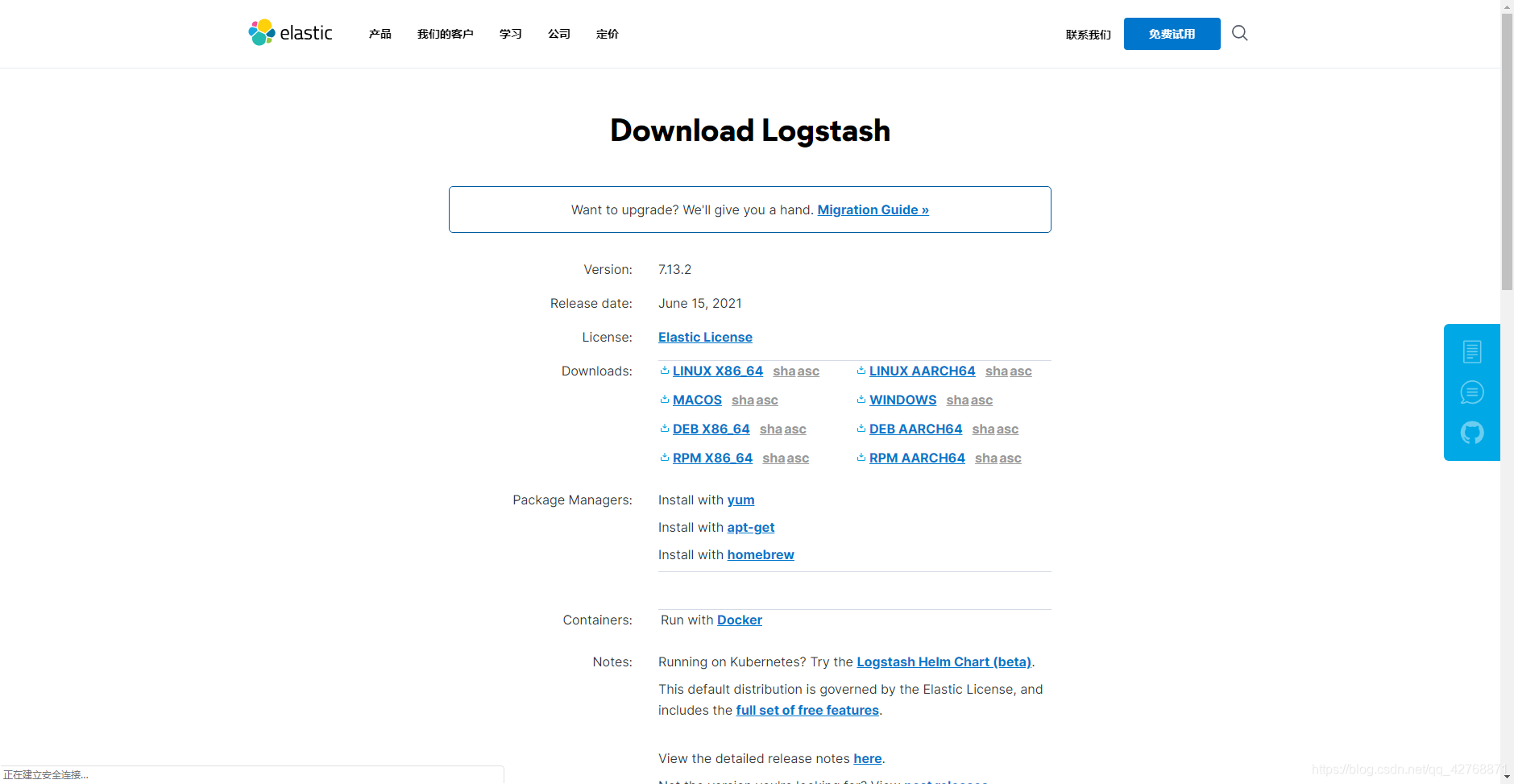Download DEB X86_64 package

pos(711,429)
